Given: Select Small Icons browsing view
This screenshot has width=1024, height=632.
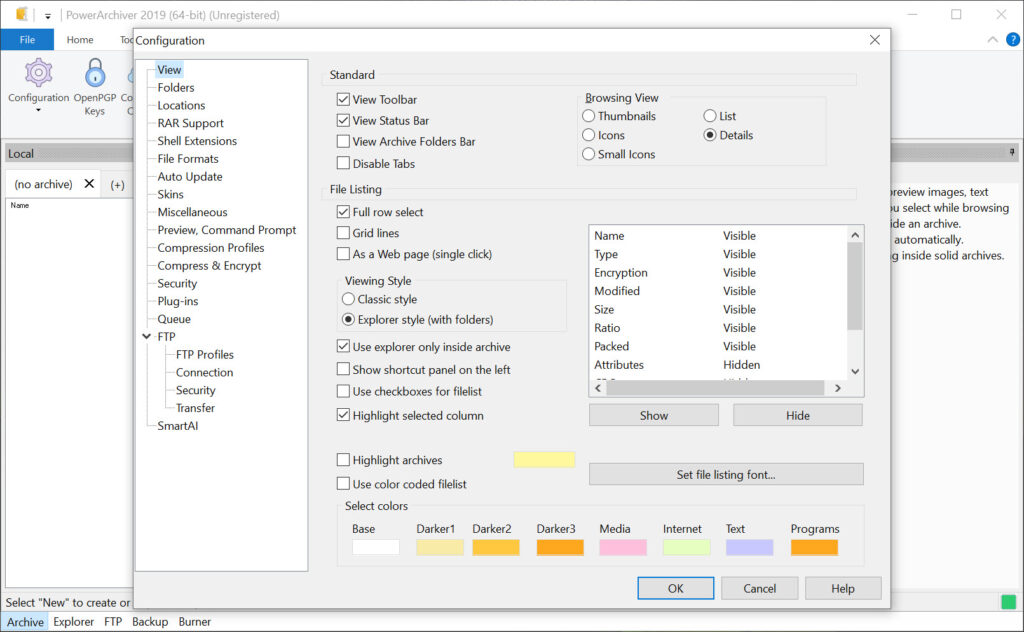Looking at the screenshot, I should coord(588,154).
